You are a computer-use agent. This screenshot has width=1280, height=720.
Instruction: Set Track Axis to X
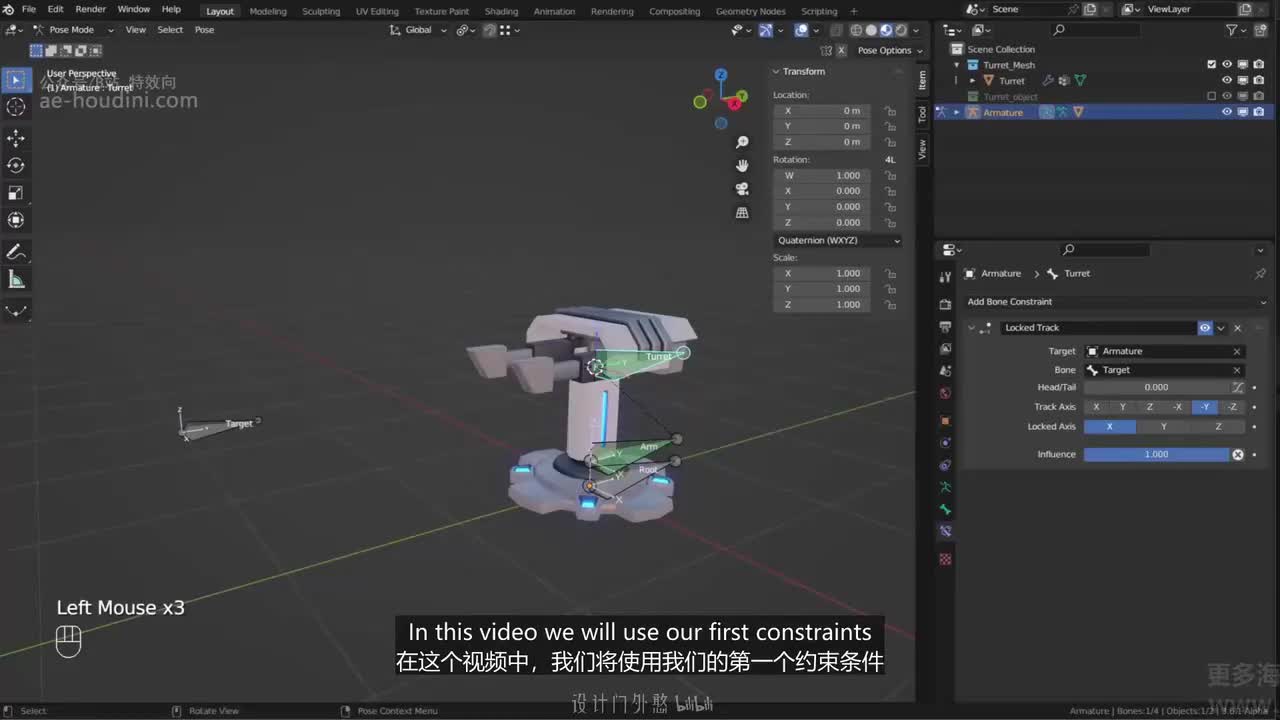(x=1096, y=407)
